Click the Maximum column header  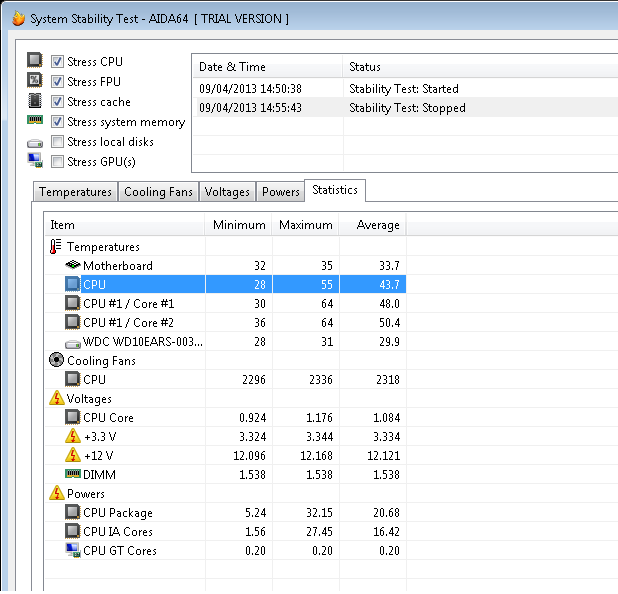[305, 225]
